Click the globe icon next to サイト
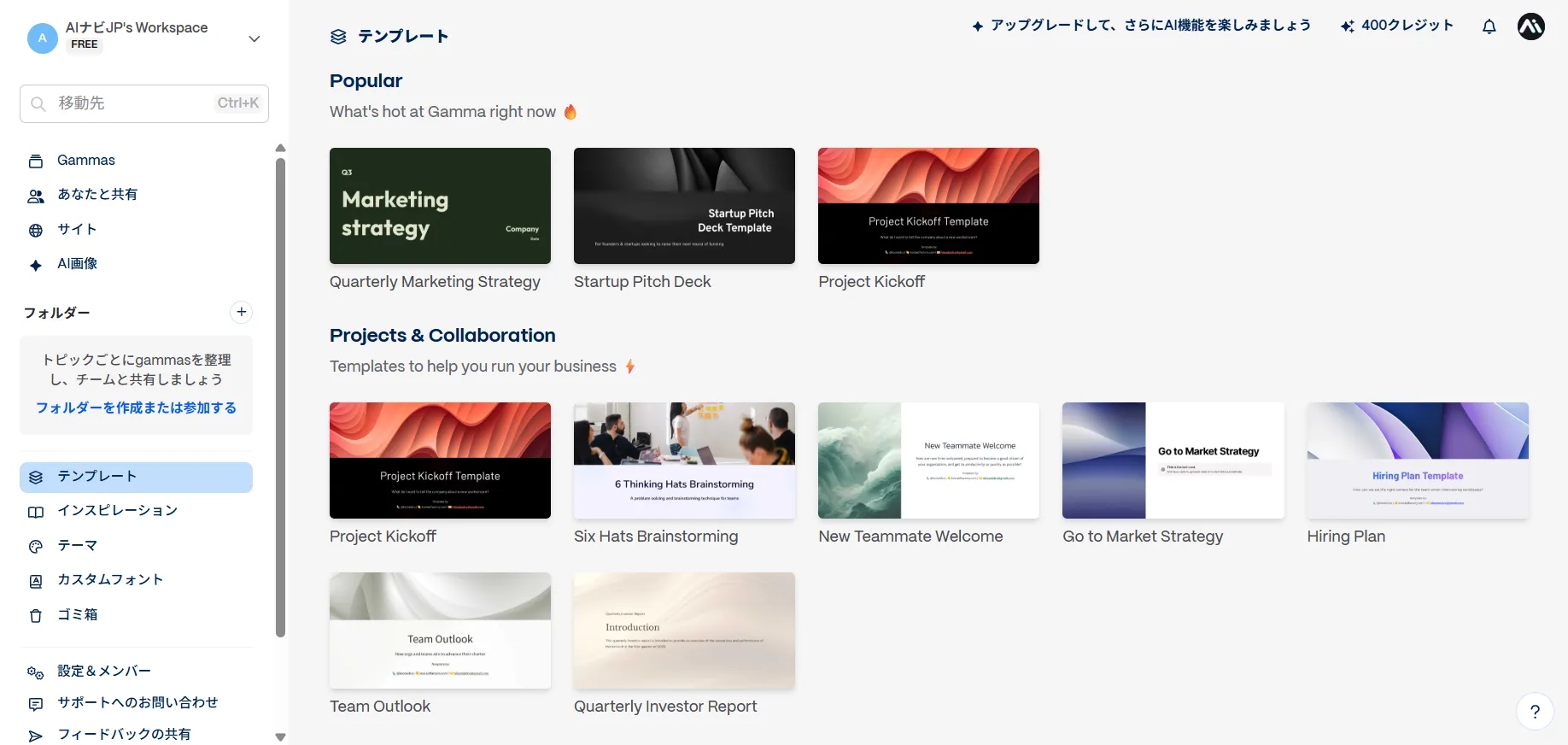The height and width of the screenshot is (745, 1568). click(36, 231)
